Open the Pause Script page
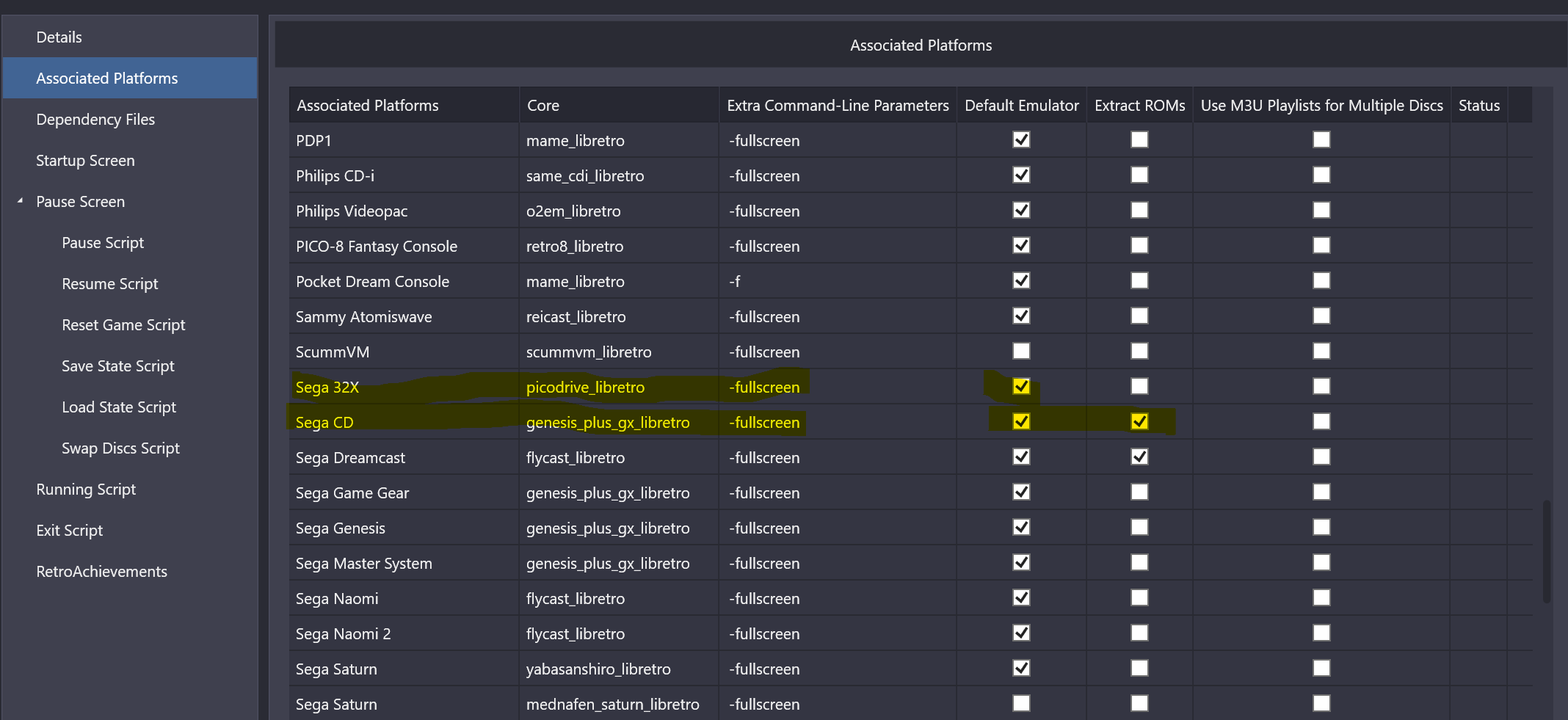 pyautogui.click(x=103, y=243)
